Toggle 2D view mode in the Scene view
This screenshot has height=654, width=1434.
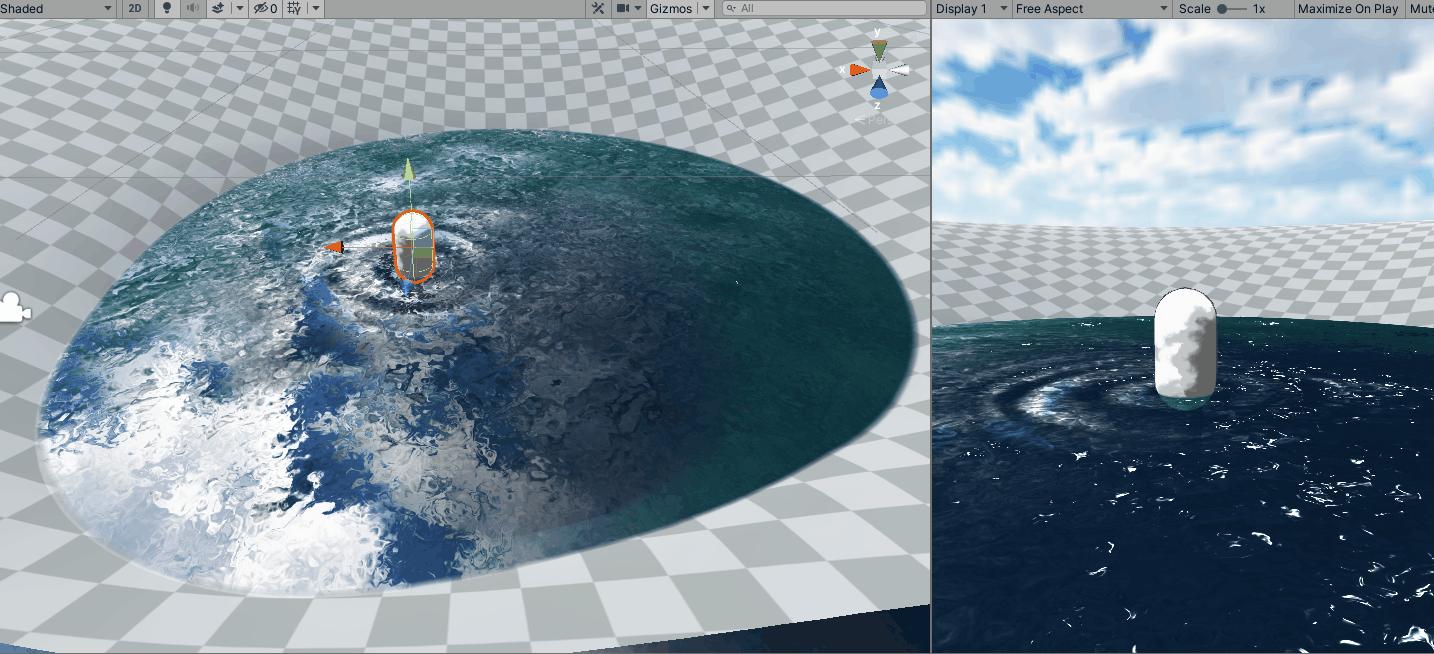pos(135,8)
